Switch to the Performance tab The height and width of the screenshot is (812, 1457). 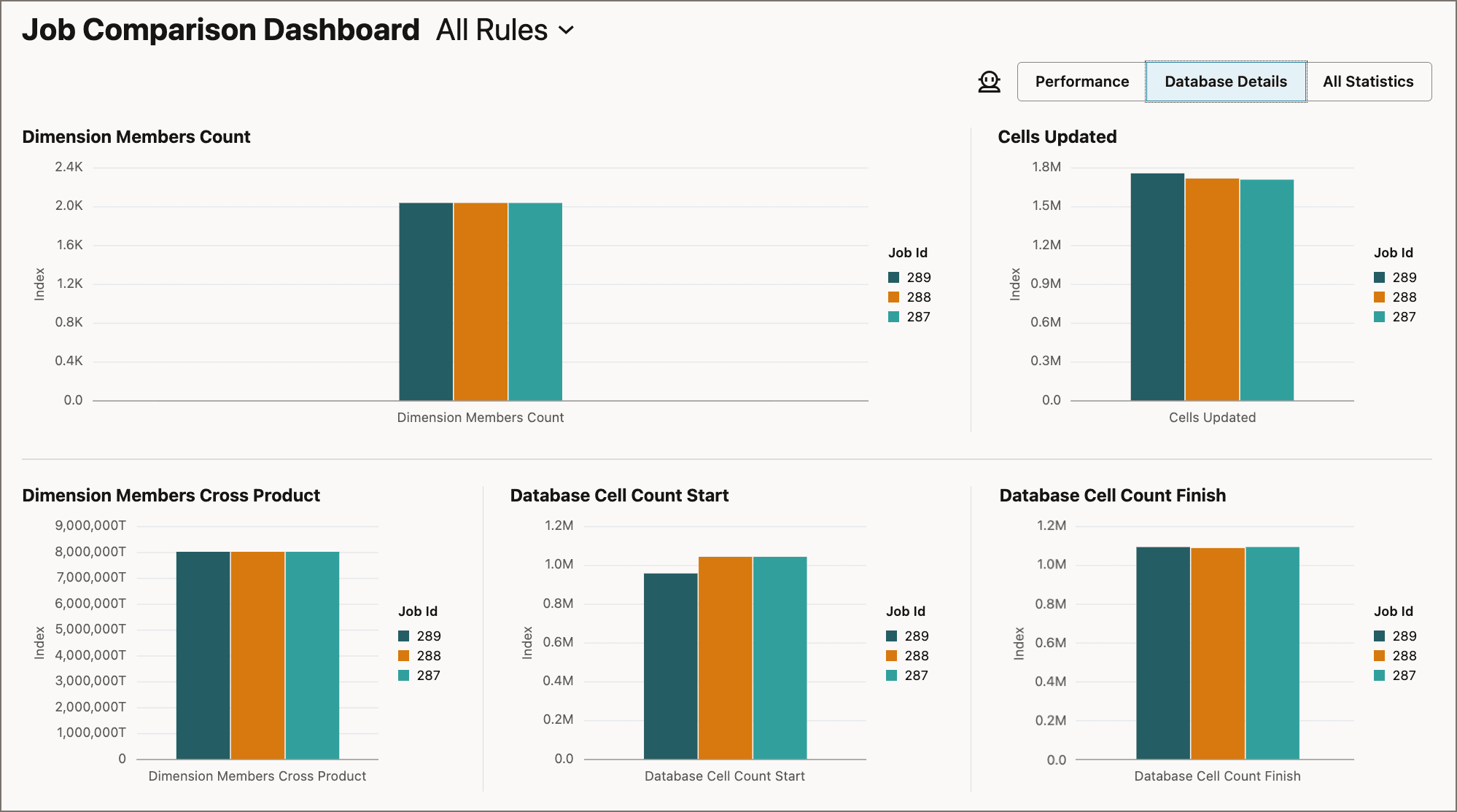tap(1081, 81)
